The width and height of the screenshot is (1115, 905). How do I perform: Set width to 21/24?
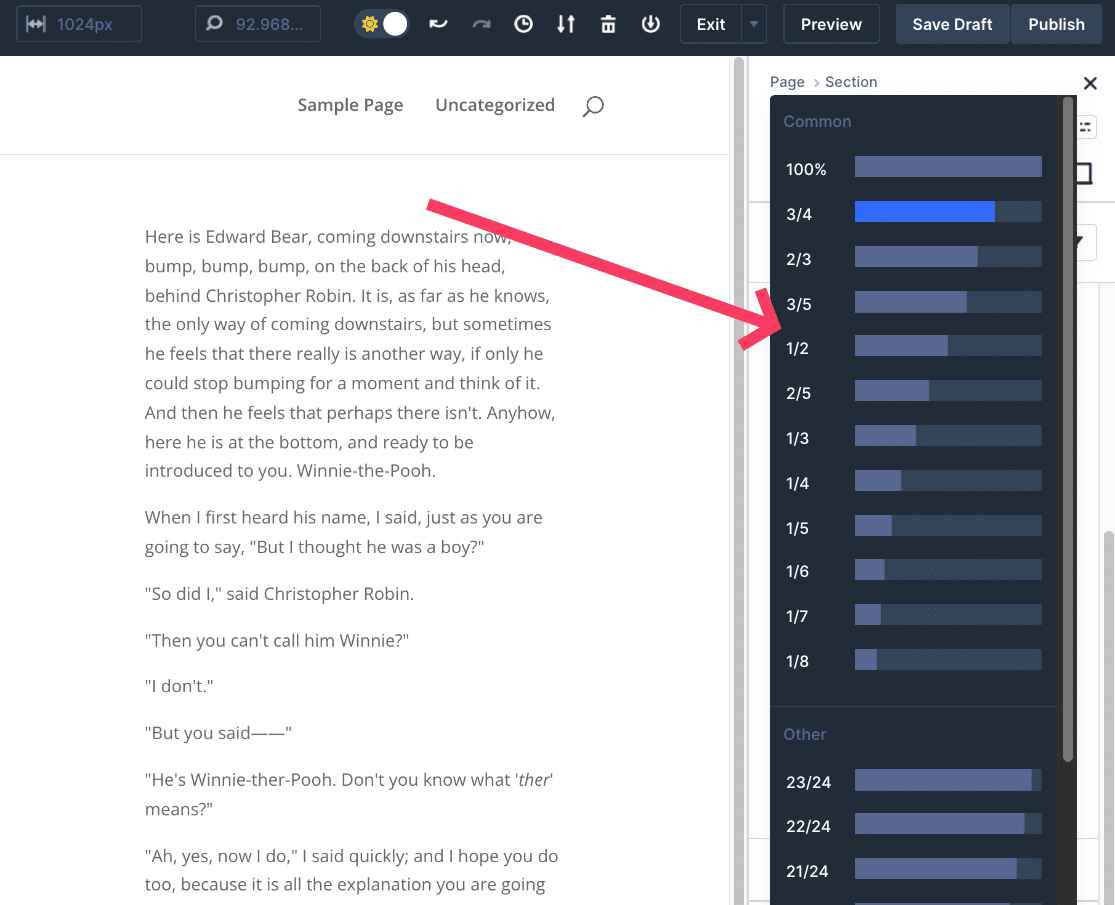point(913,869)
